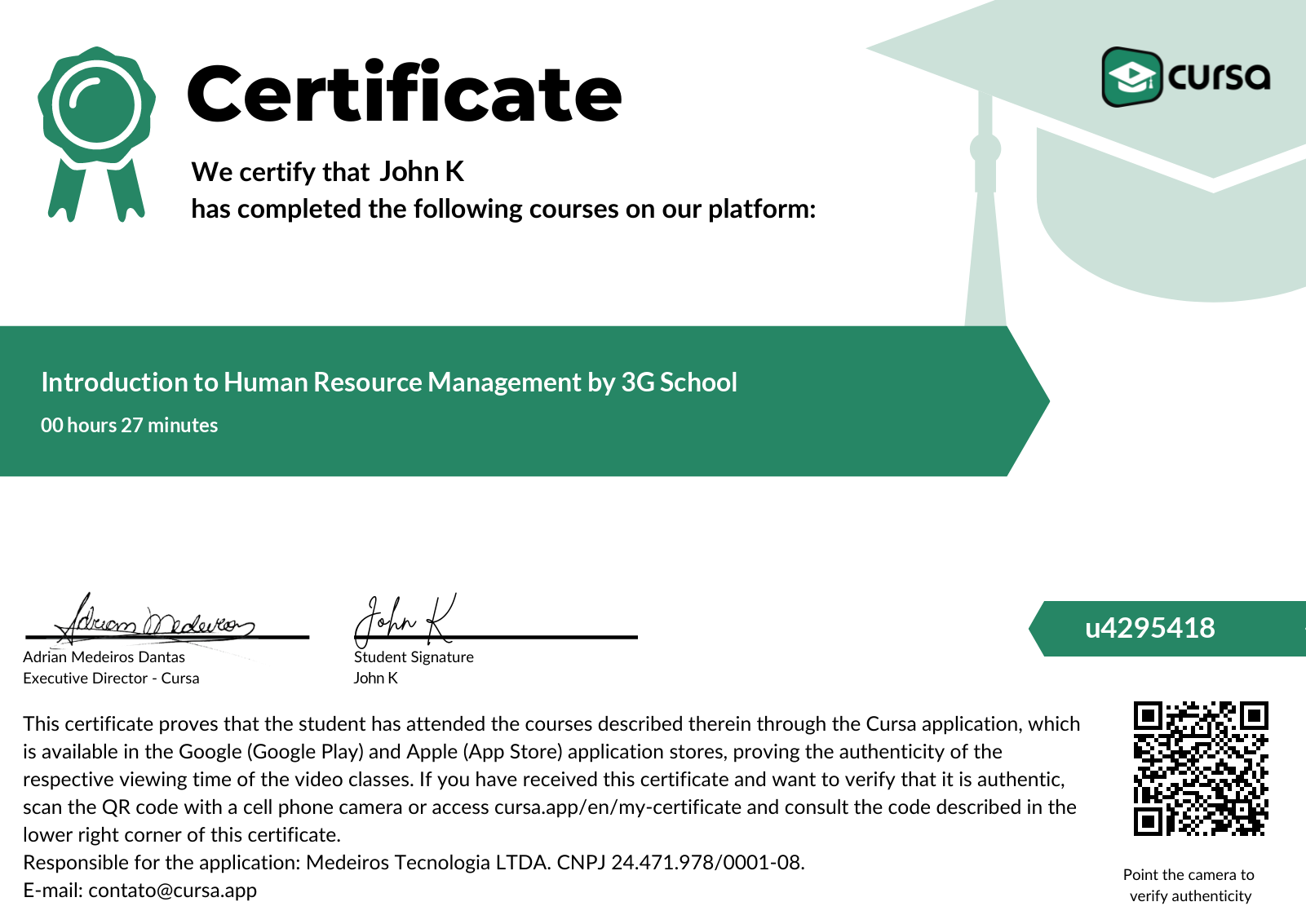Viewport: 1306px width, 924px height.
Task: Click the Adrian Medeiros Dantas printed name
Action: [x=104, y=657]
